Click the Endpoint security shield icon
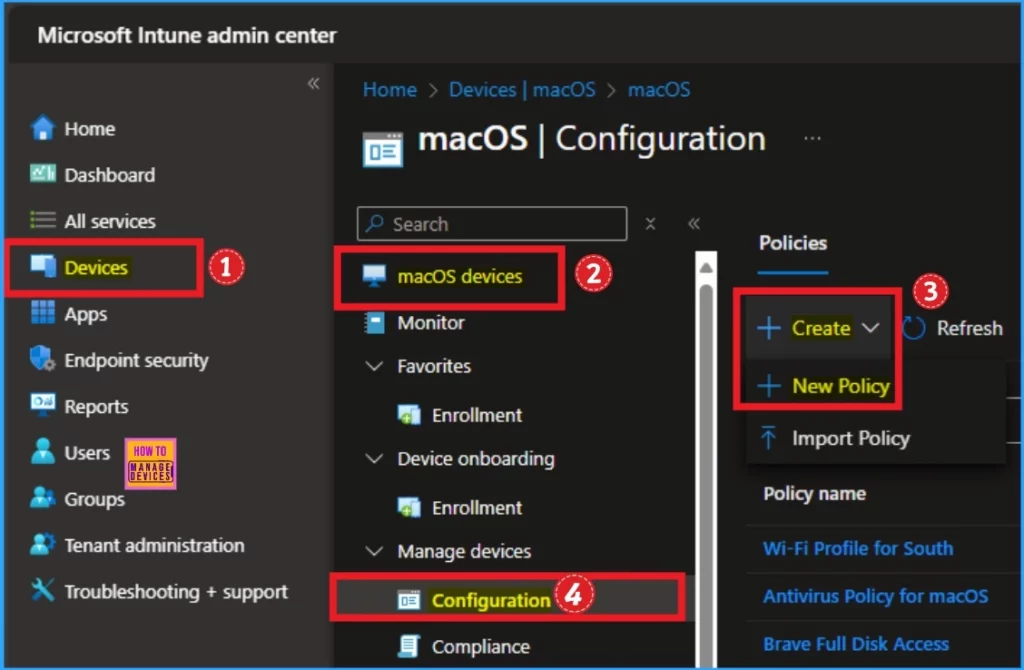The image size is (1024, 670). click(x=43, y=359)
